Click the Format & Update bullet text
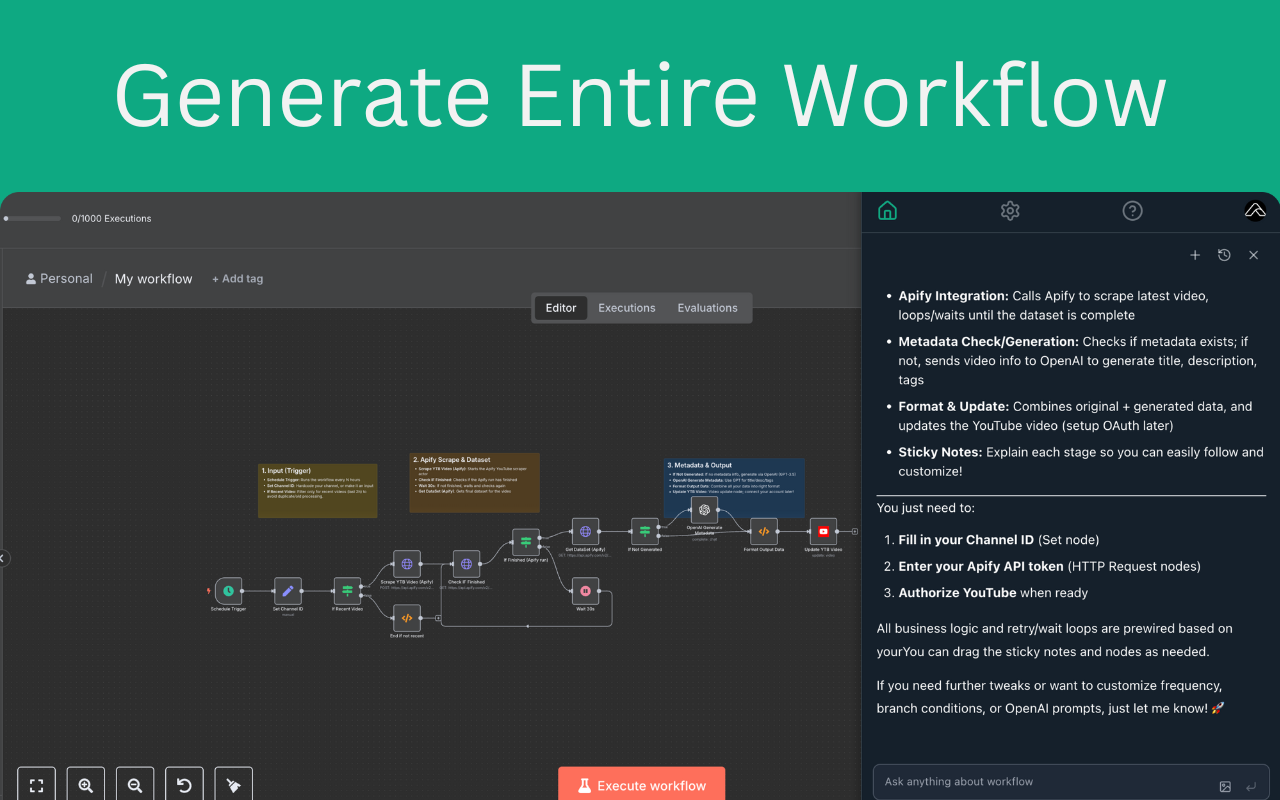 click(1075, 415)
